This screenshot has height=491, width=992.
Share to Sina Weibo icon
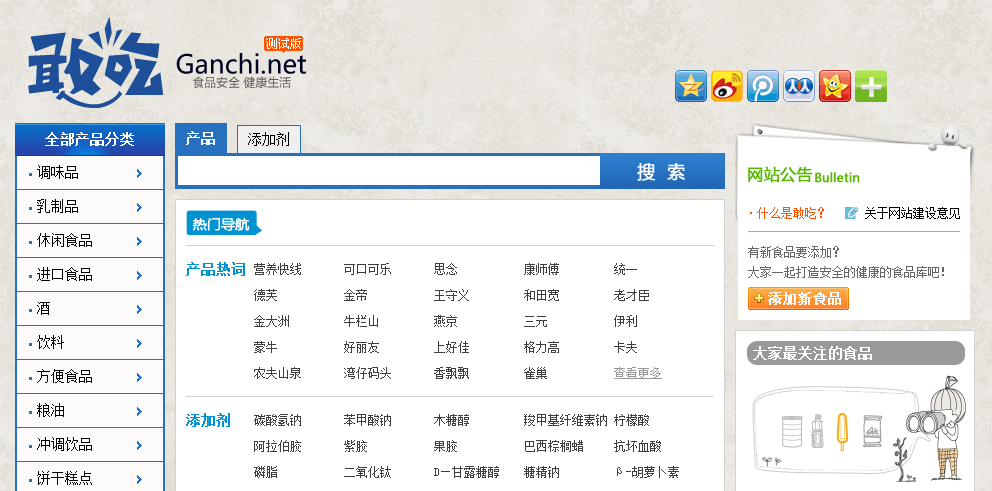(727, 86)
